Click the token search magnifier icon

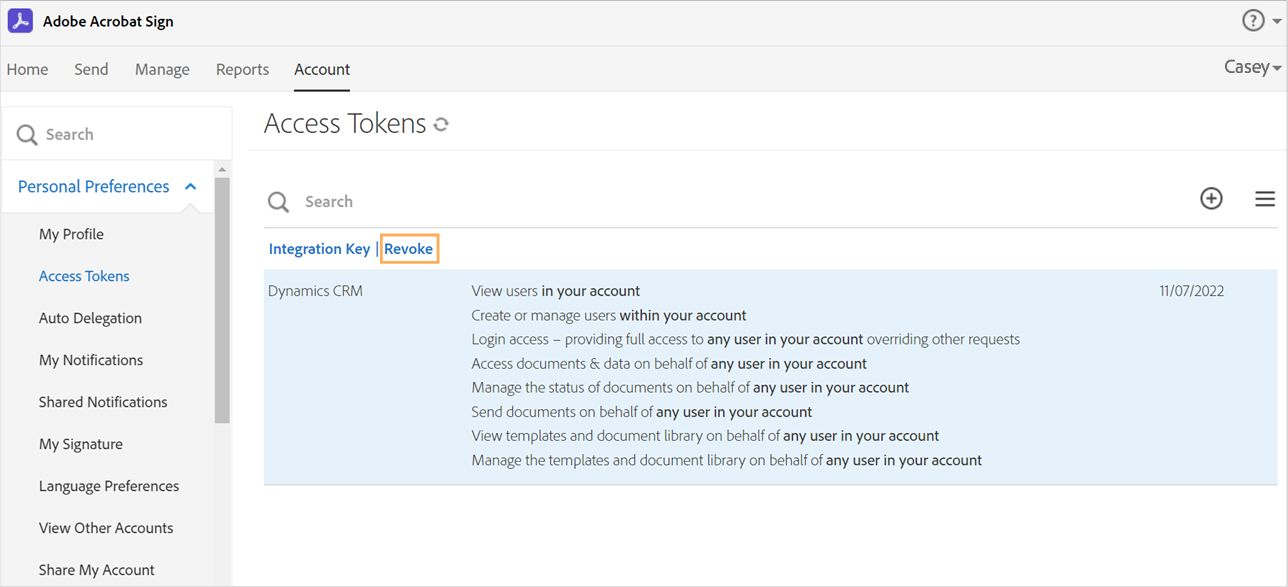click(x=278, y=202)
